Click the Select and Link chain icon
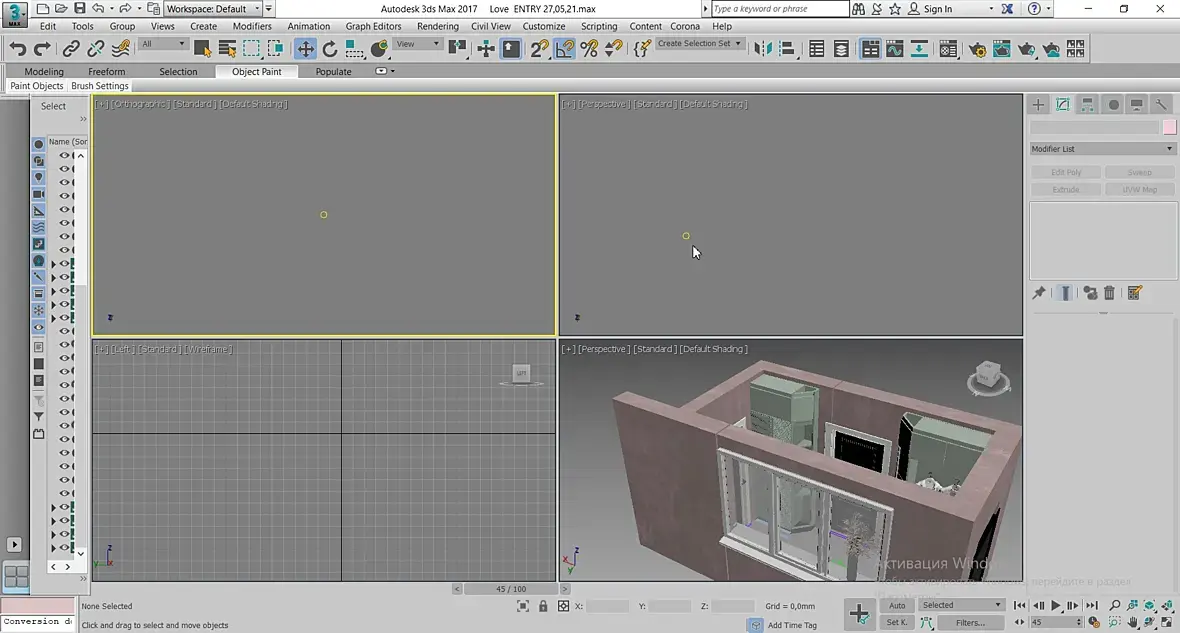 (71, 49)
